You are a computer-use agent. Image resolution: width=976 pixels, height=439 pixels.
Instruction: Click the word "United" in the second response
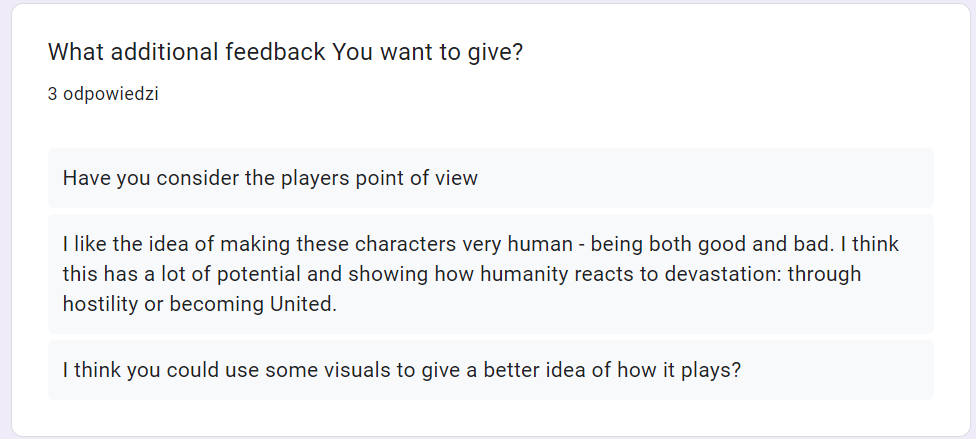click(301, 304)
